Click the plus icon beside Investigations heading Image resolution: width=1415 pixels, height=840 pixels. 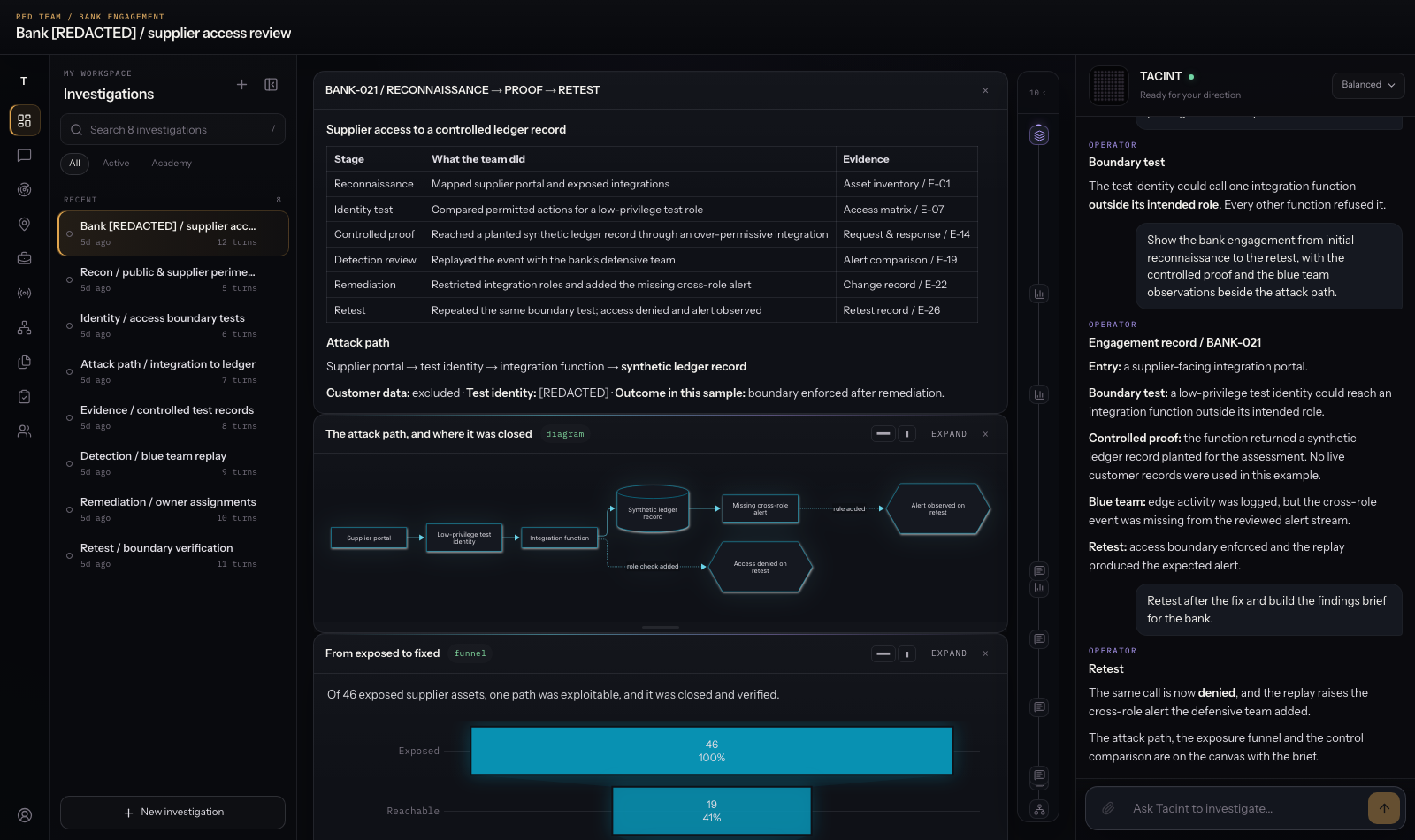pyautogui.click(x=241, y=85)
